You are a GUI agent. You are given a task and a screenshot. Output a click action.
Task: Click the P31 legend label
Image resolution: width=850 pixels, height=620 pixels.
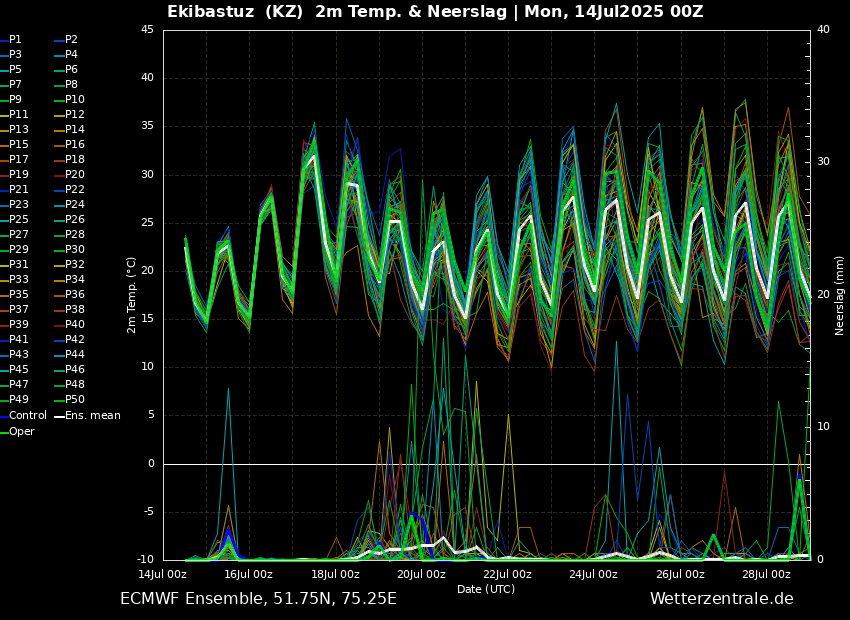point(18,264)
